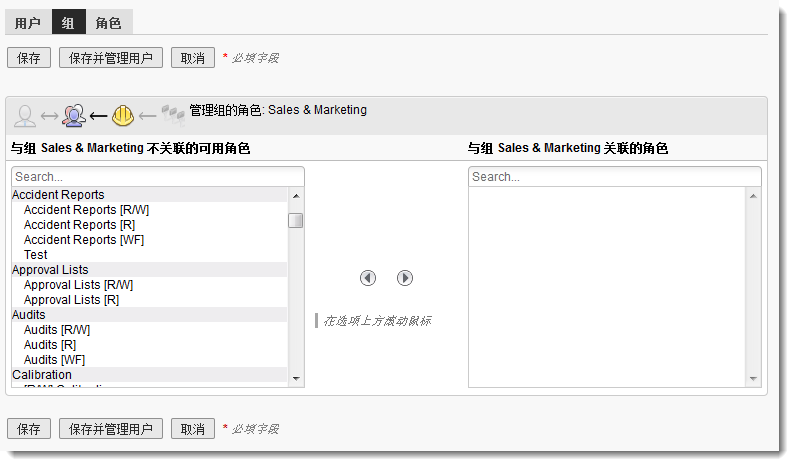Select Accident Reports [R/W] role
Image resolution: width=794 pixels, height=466 pixels.
pos(149,210)
